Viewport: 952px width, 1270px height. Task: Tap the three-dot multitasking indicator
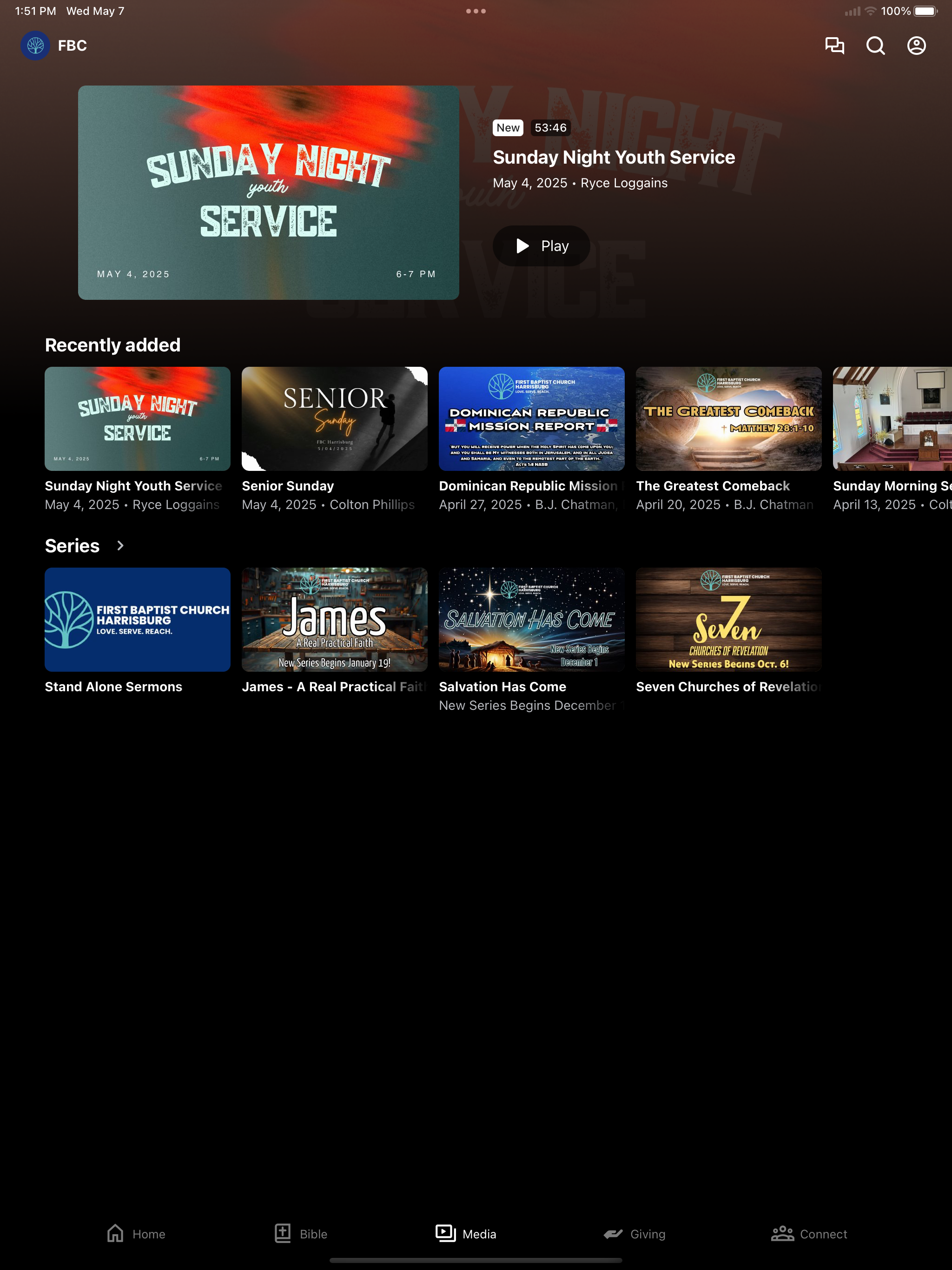click(476, 11)
